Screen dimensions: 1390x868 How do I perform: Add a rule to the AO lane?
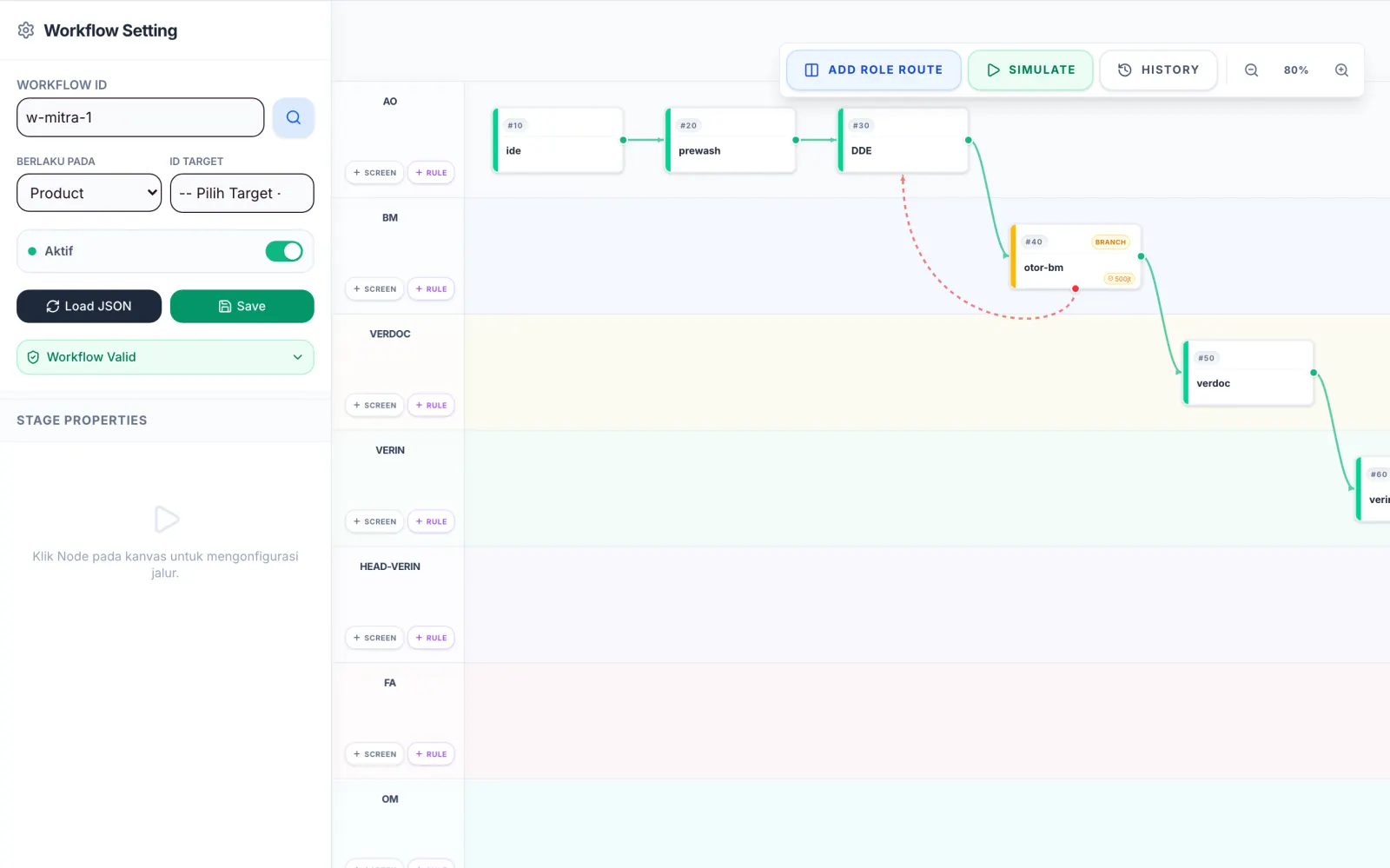(431, 173)
